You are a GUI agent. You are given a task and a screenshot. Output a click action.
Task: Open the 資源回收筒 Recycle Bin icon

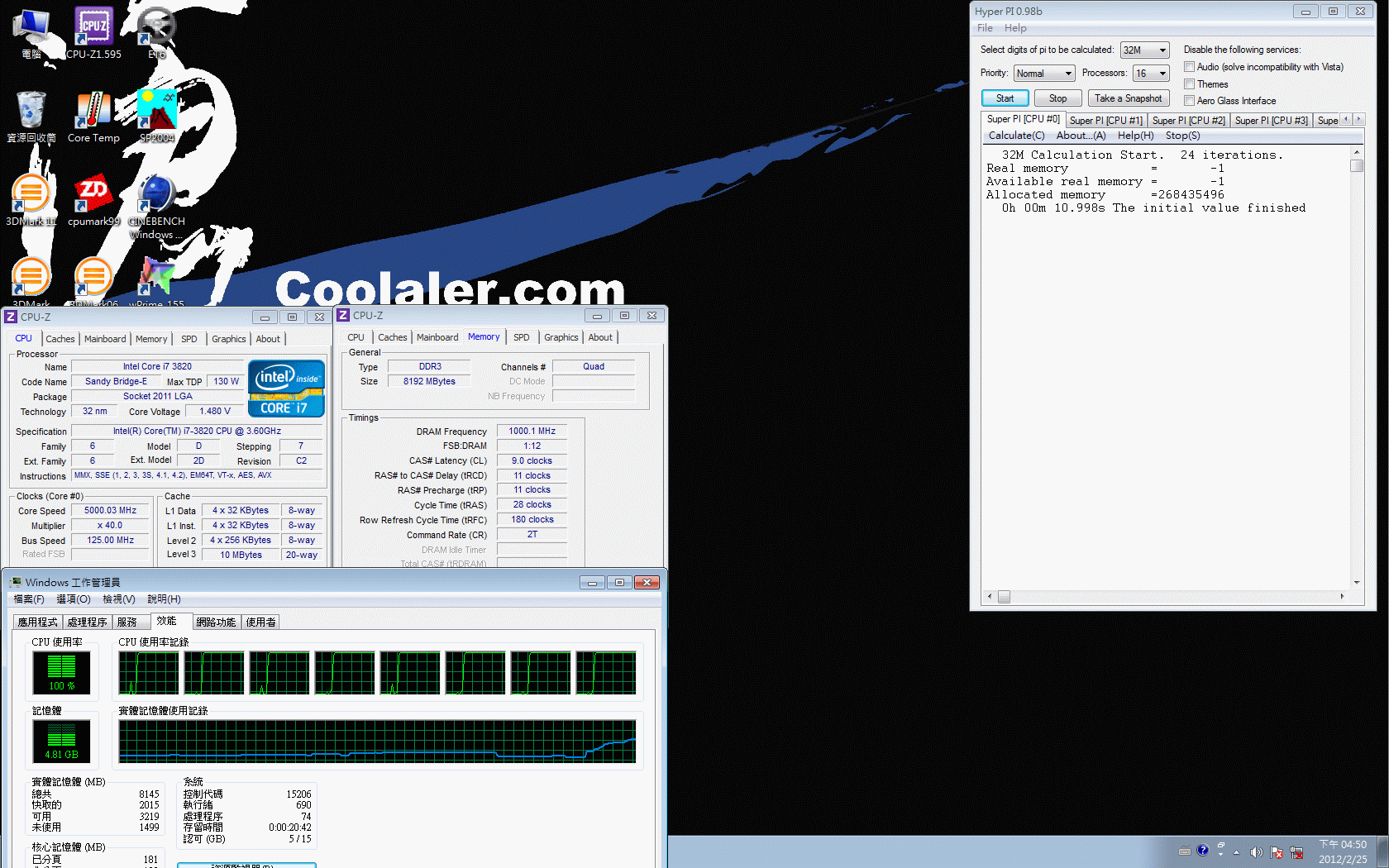point(31,117)
